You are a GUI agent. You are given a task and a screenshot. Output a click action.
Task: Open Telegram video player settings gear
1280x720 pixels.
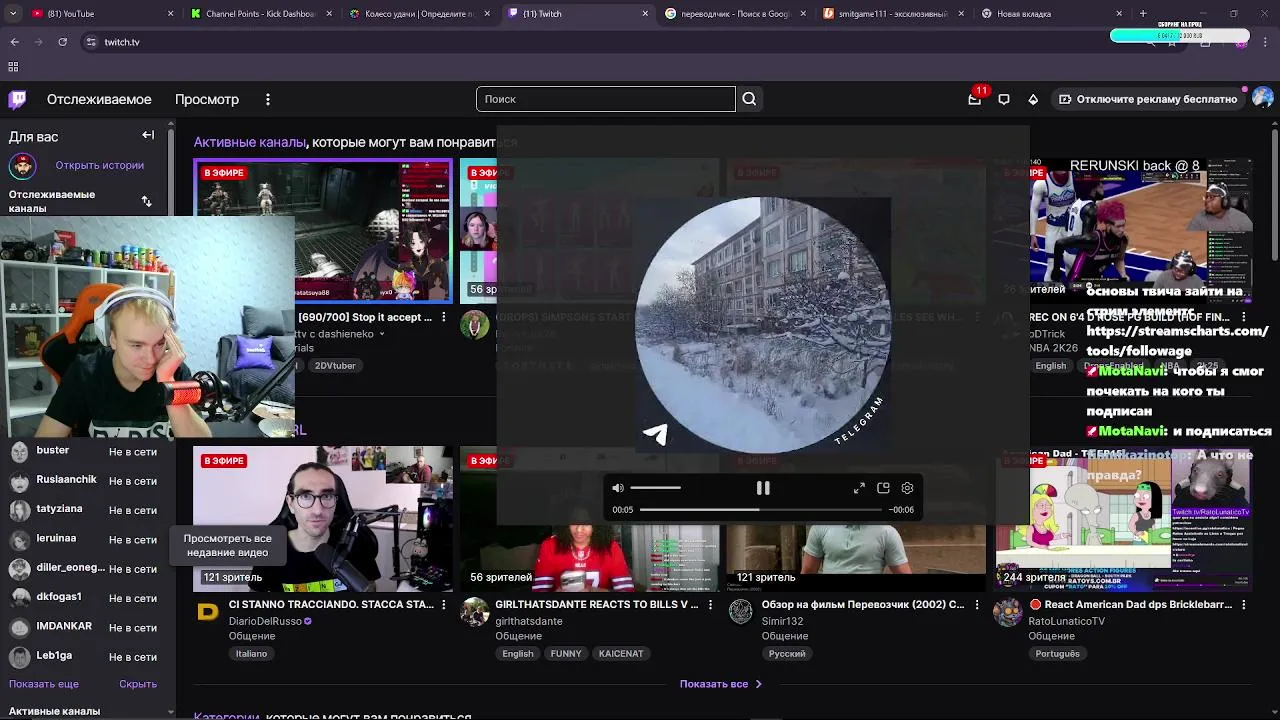(x=907, y=488)
